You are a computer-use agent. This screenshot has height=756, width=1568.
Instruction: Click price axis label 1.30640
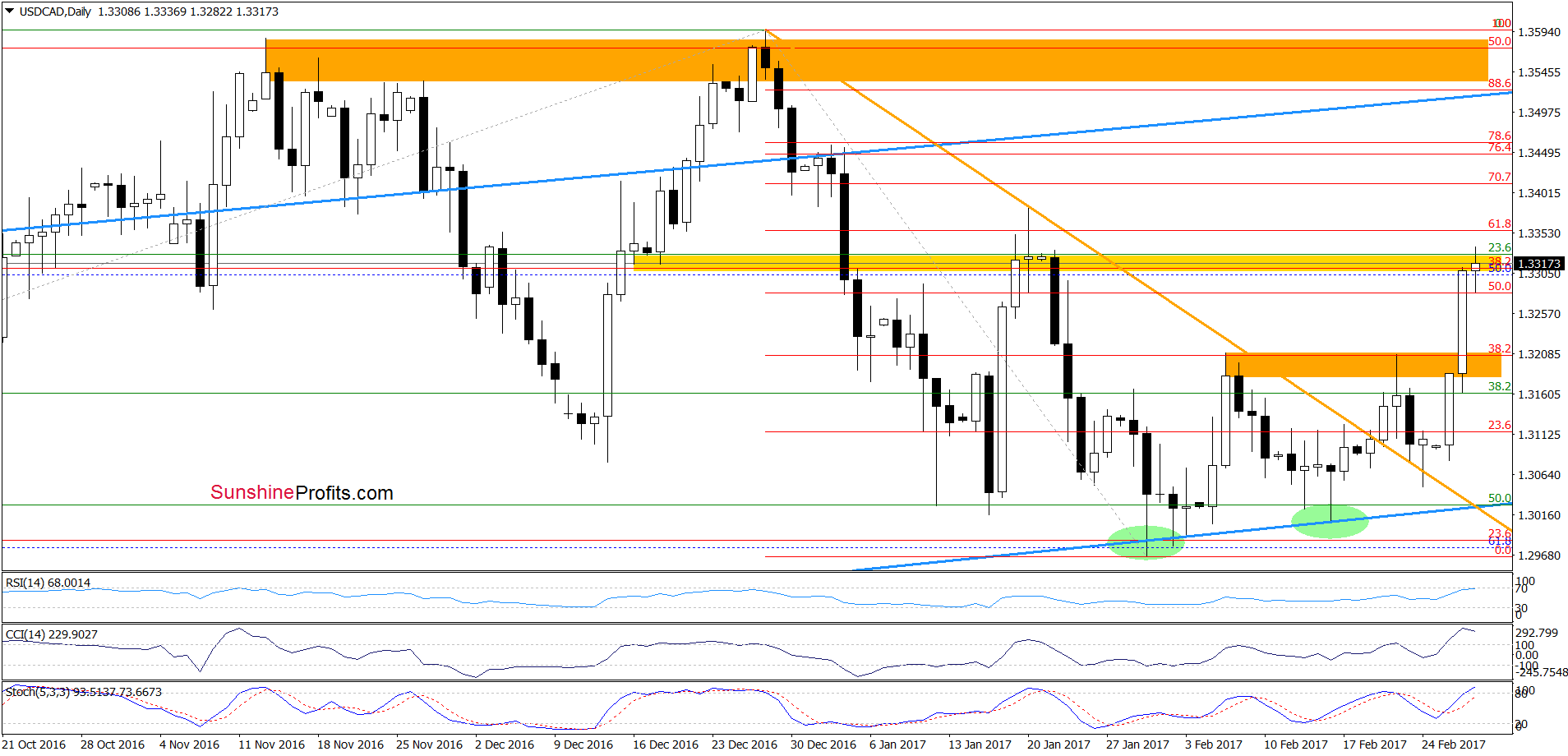pyautogui.click(x=1538, y=475)
